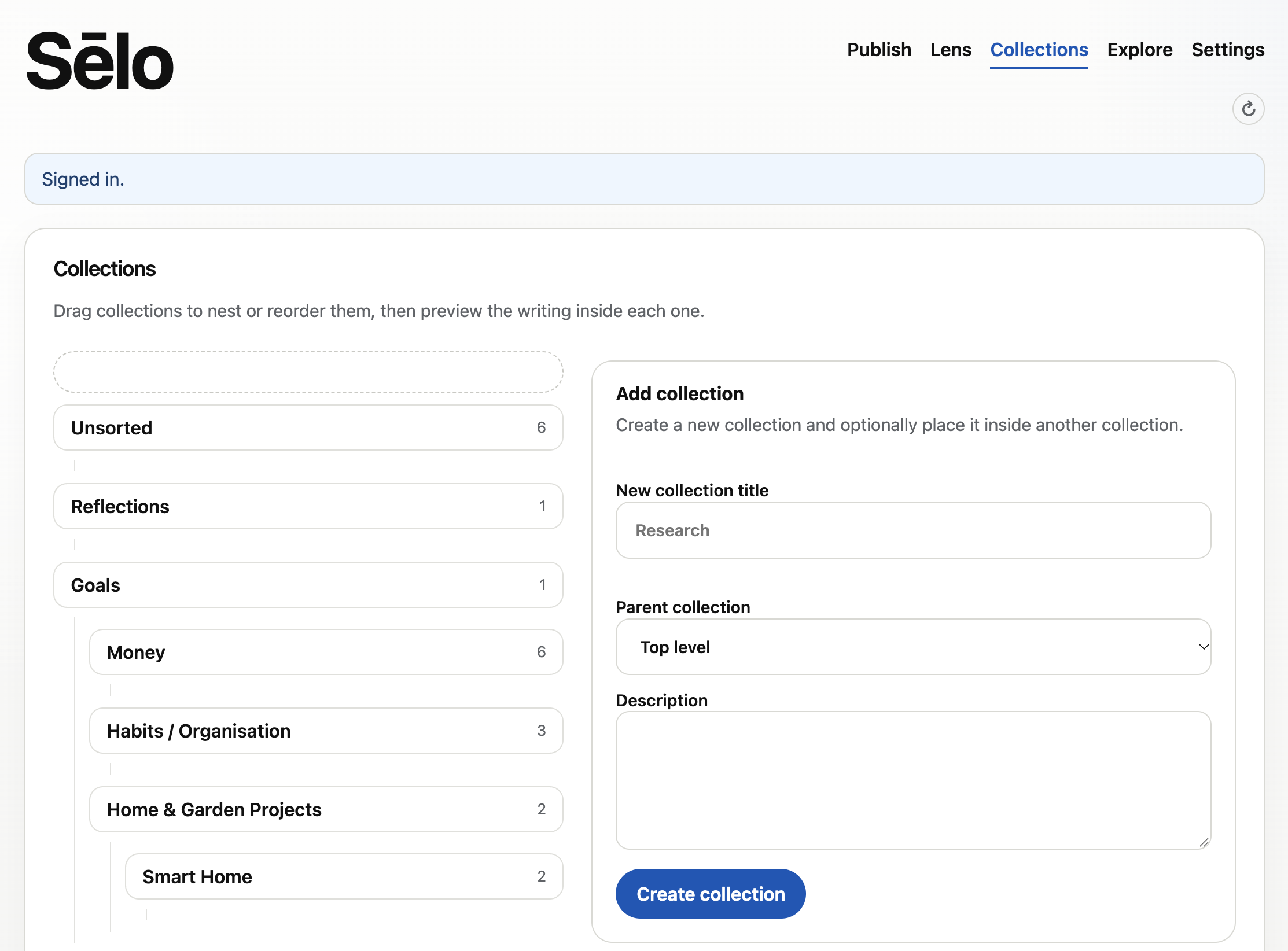Select the Goals collection
Viewport: 1288px width, 951px height.
pos(308,585)
